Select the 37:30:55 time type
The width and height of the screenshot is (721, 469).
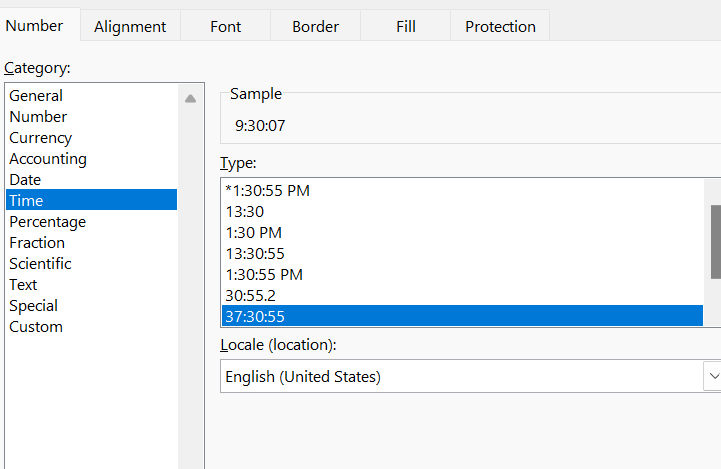[462, 316]
